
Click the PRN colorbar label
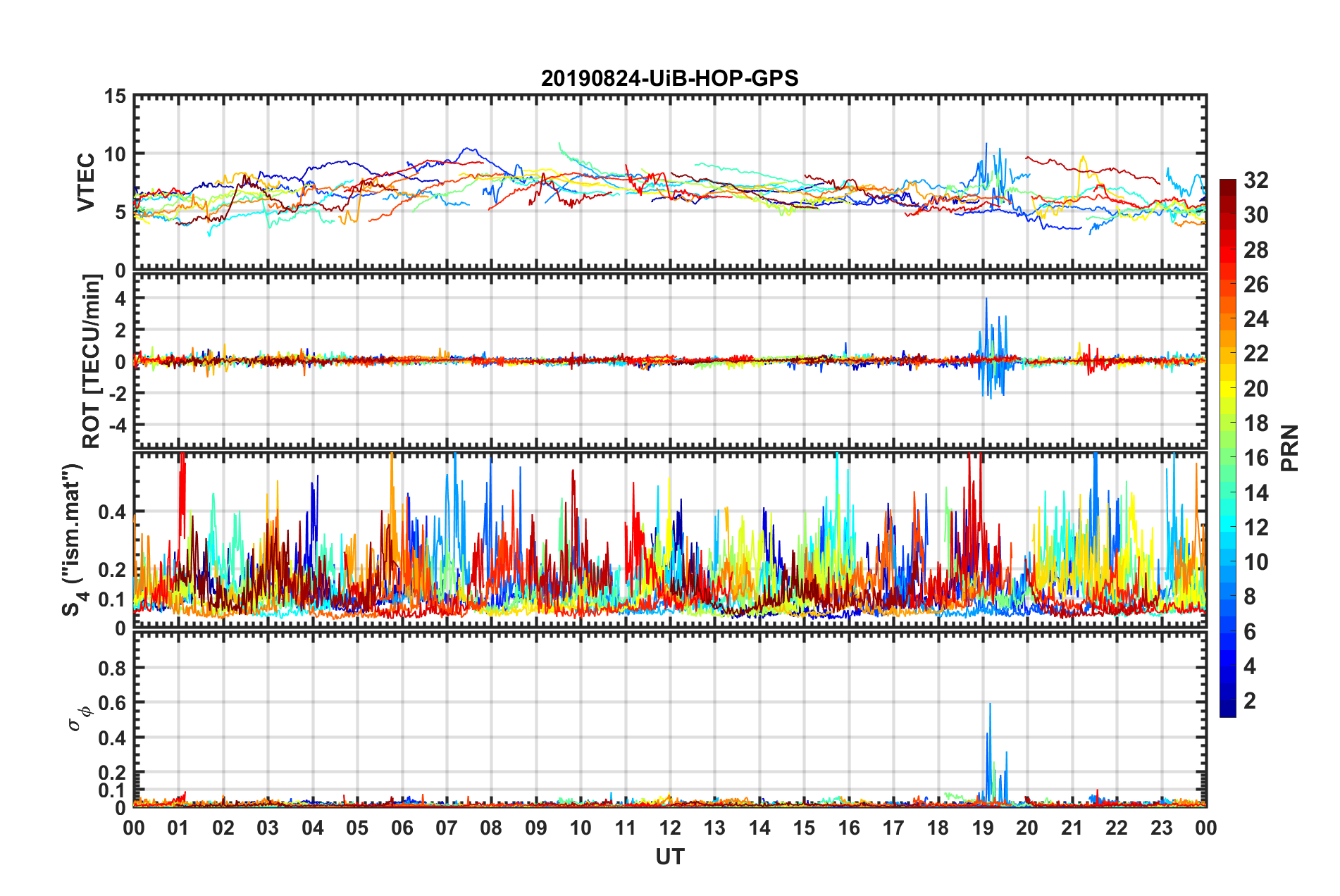[1290, 448]
